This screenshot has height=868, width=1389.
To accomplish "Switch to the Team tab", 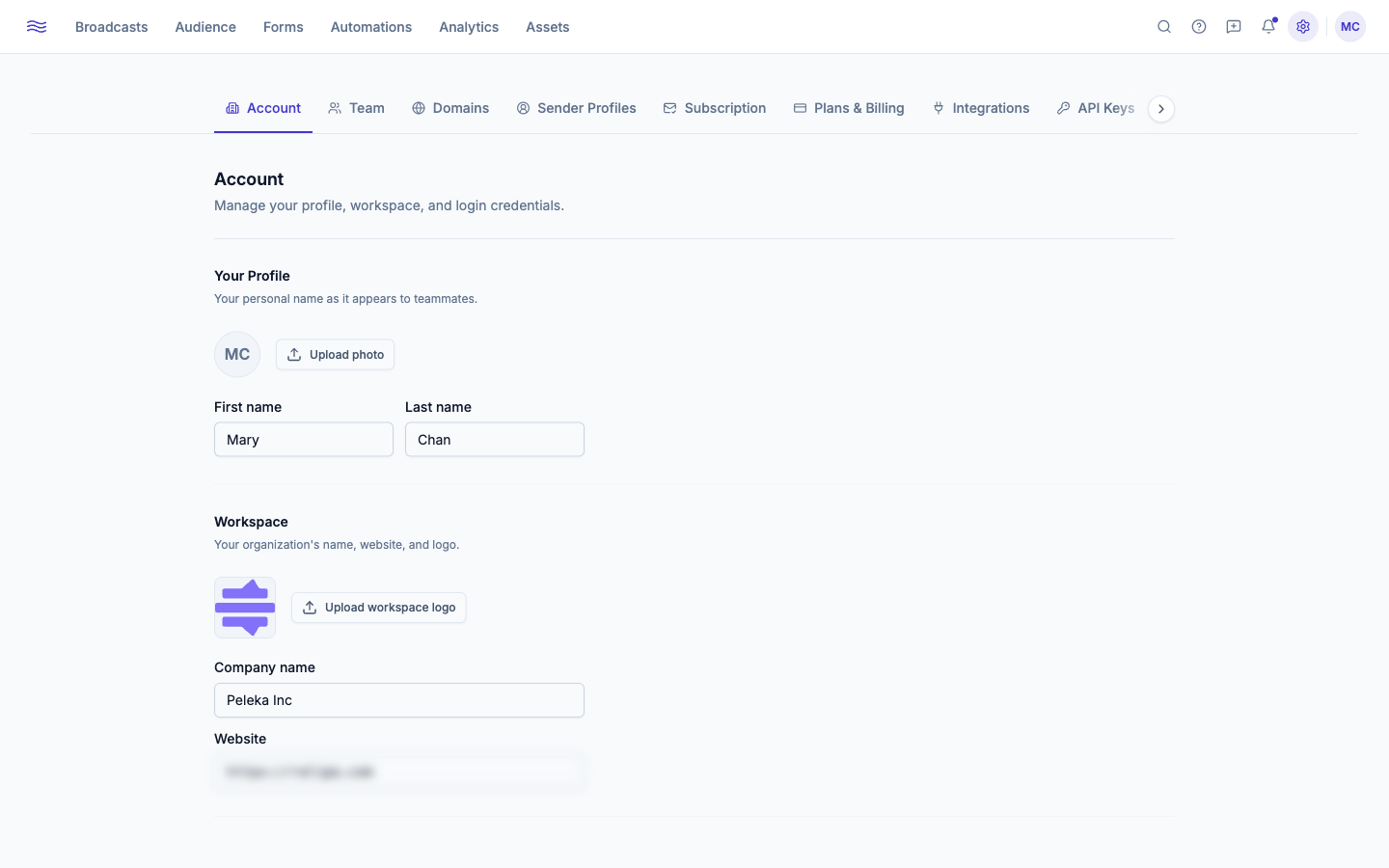I will (356, 108).
